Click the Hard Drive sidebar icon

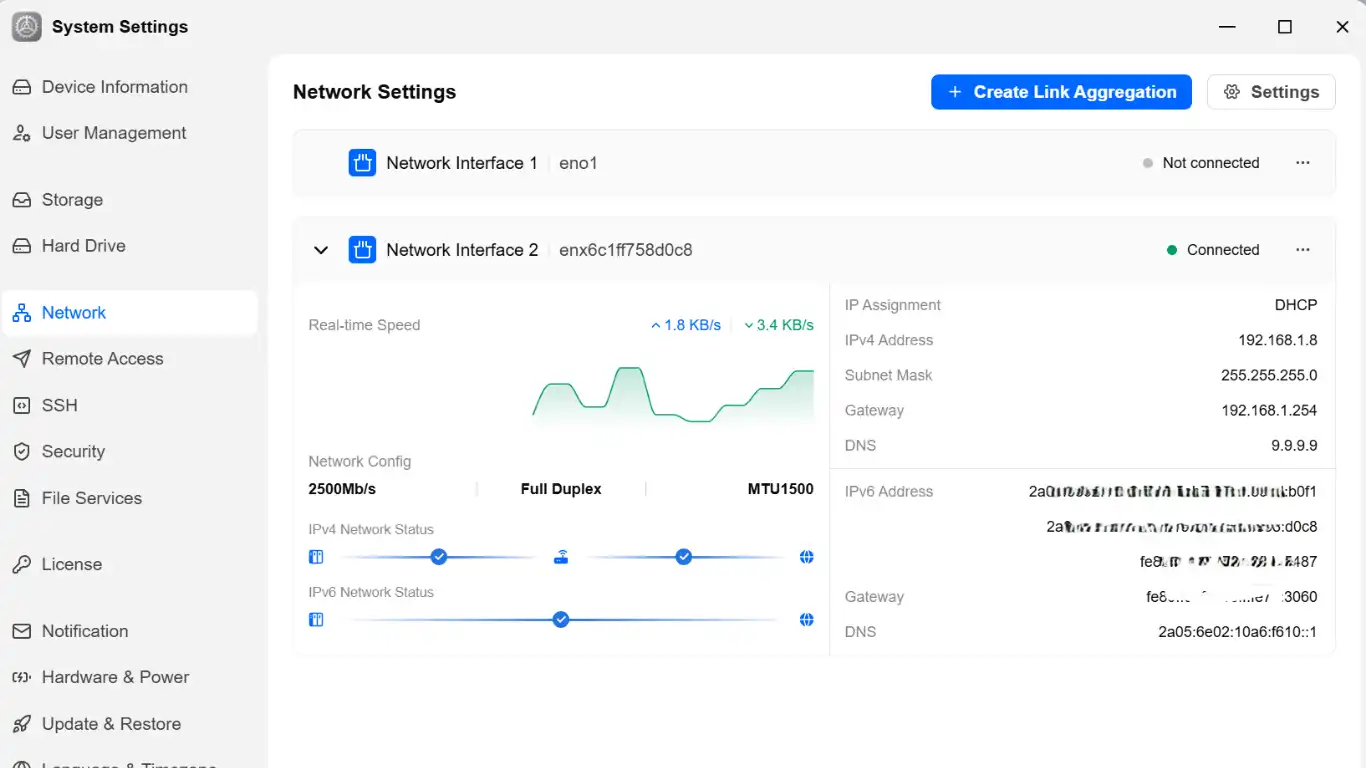tap(21, 247)
